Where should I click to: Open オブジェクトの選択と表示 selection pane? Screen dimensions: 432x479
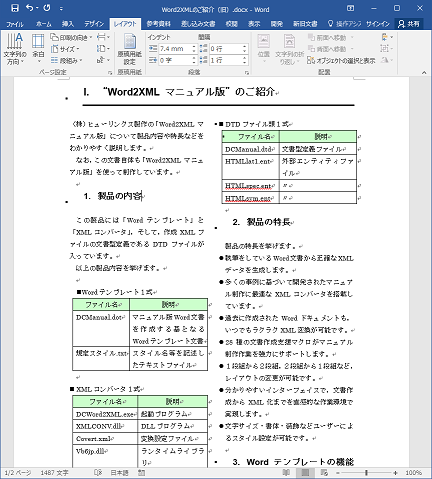coord(341,60)
